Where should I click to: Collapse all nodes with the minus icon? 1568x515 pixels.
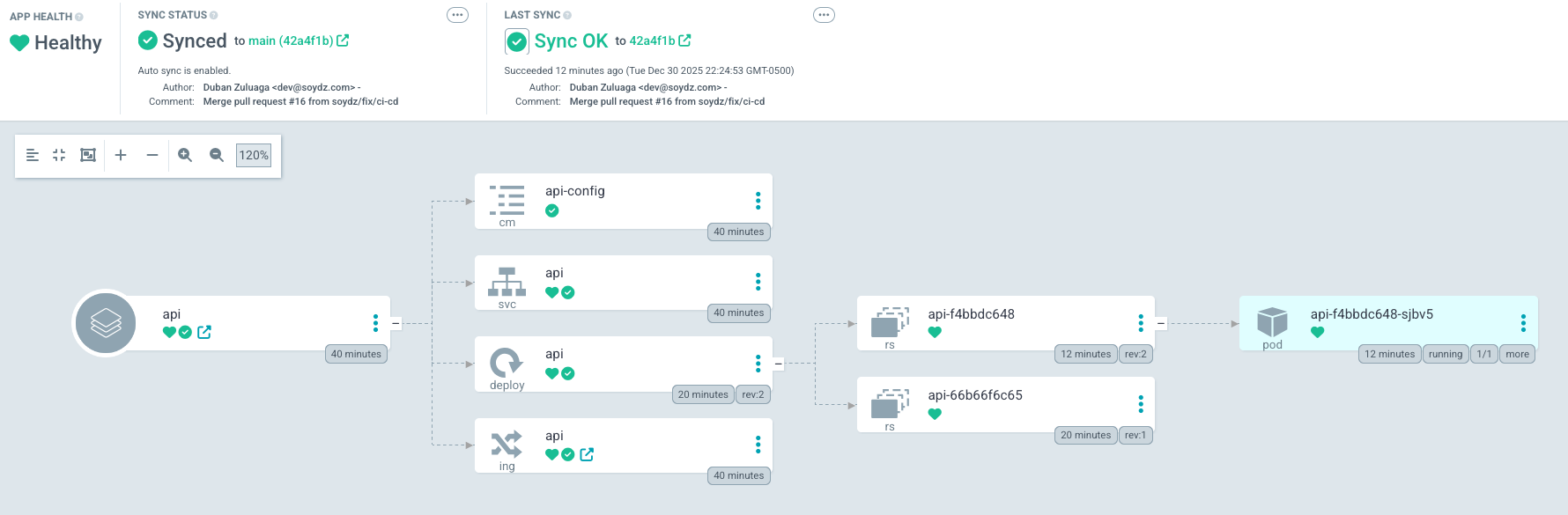[152, 155]
